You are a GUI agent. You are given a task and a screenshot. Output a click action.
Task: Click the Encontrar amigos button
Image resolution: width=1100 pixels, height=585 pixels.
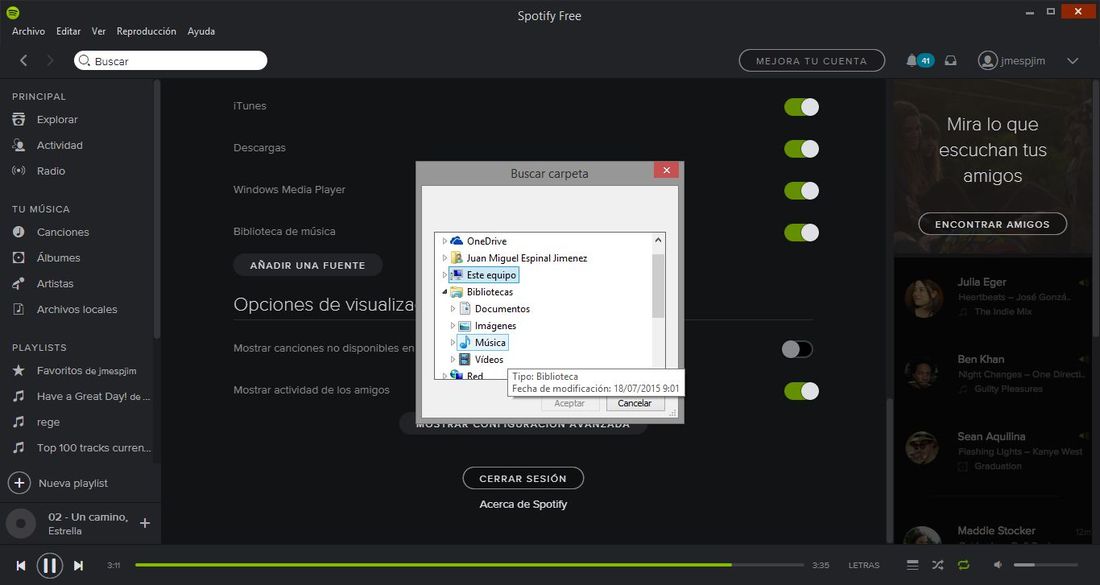click(992, 224)
